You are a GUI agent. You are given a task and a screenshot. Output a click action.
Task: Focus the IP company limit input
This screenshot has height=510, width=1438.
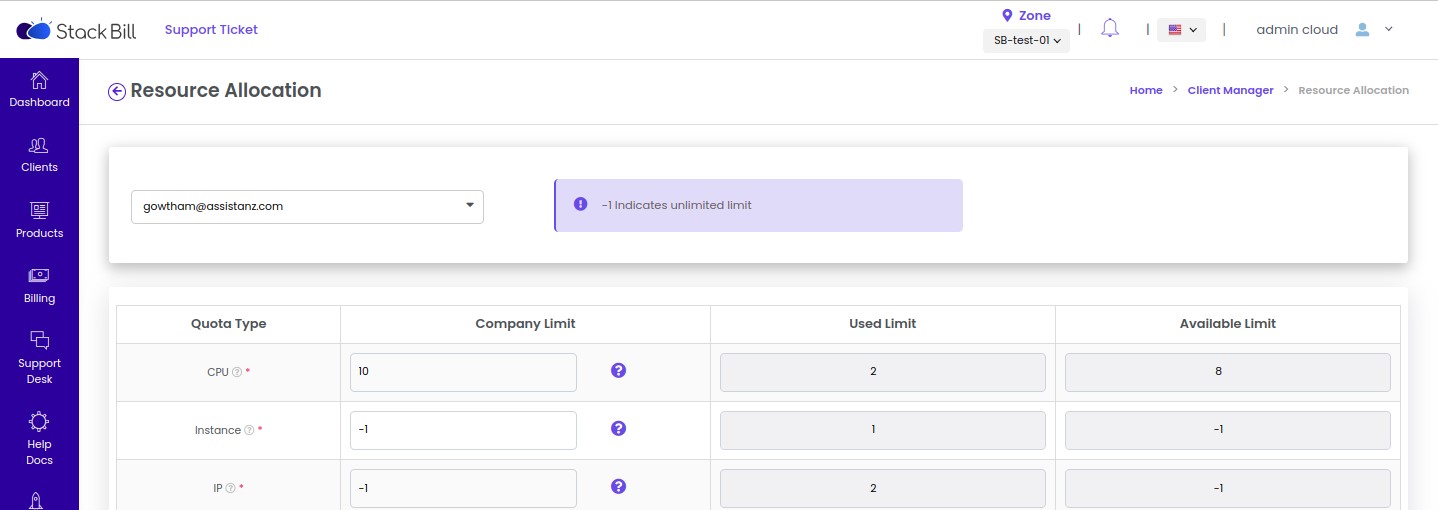coord(463,488)
